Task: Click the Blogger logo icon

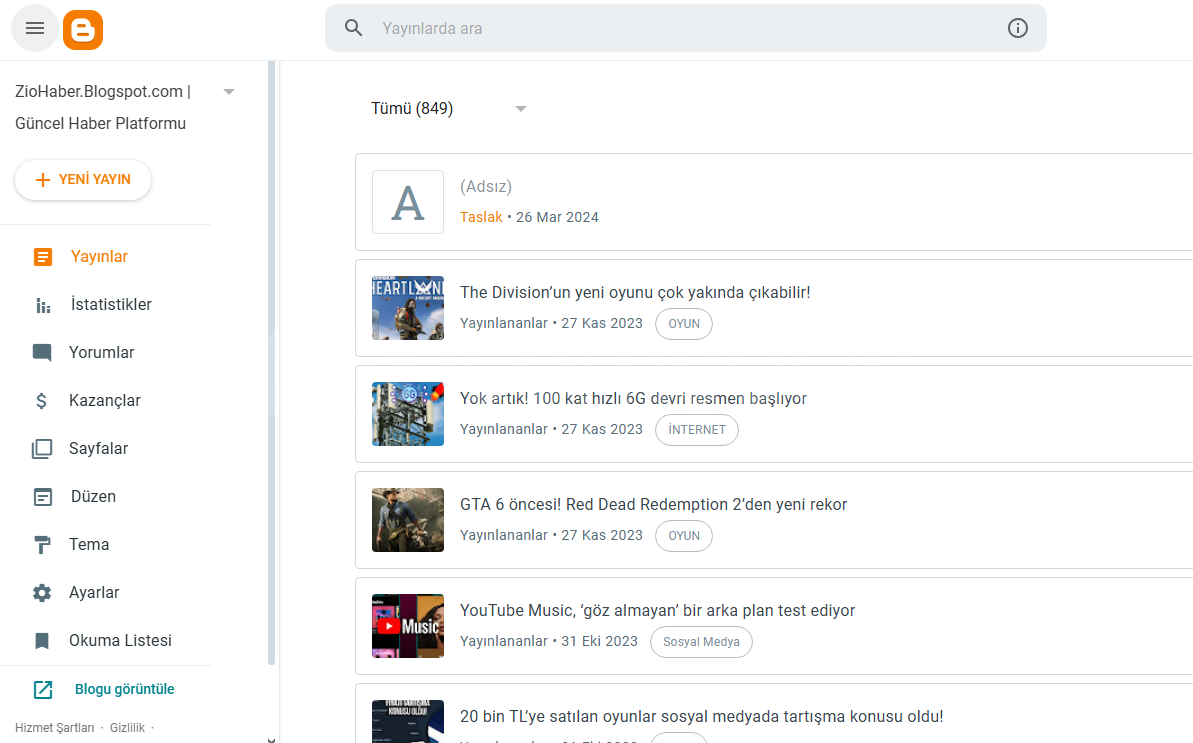Action: [x=83, y=30]
